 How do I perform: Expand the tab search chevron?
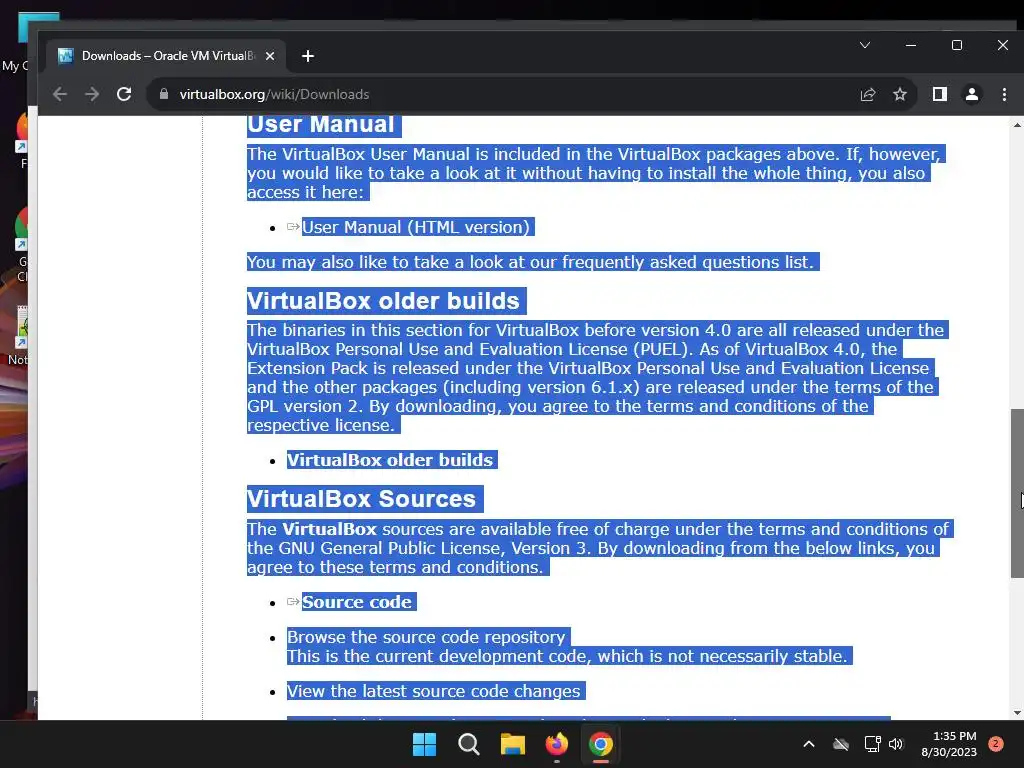(865, 45)
